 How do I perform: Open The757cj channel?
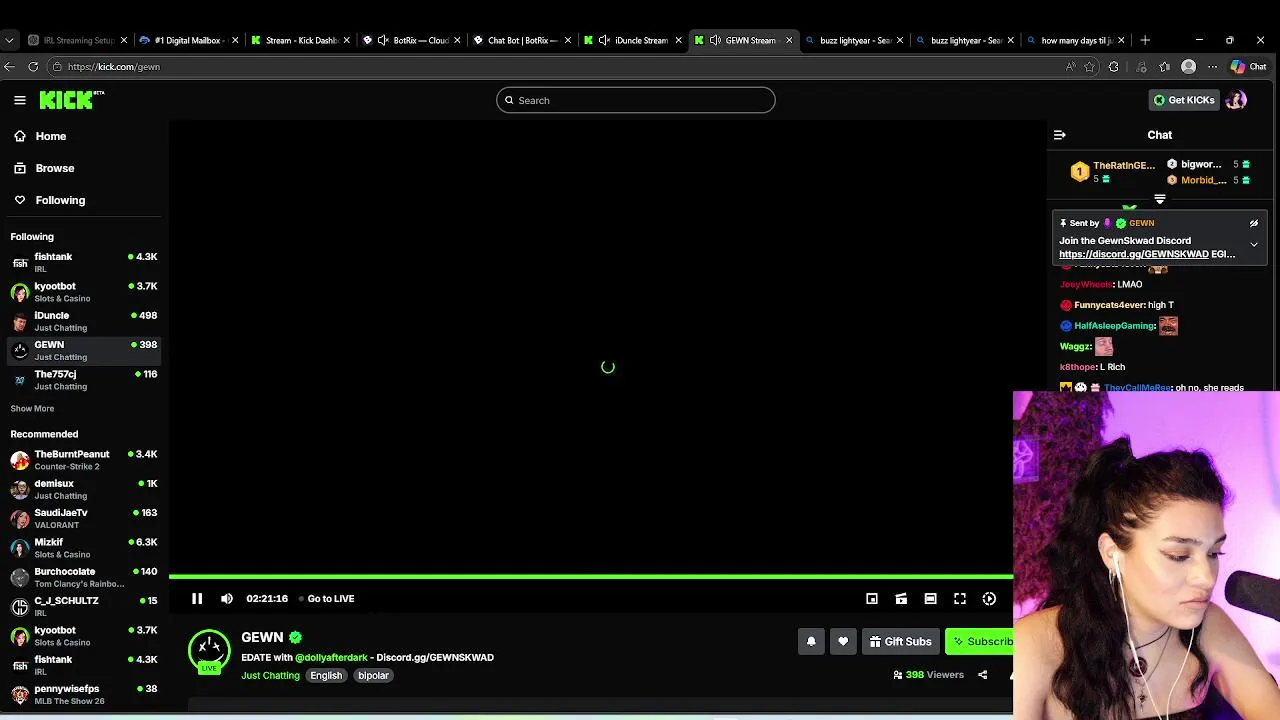click(x=84, y=380)
